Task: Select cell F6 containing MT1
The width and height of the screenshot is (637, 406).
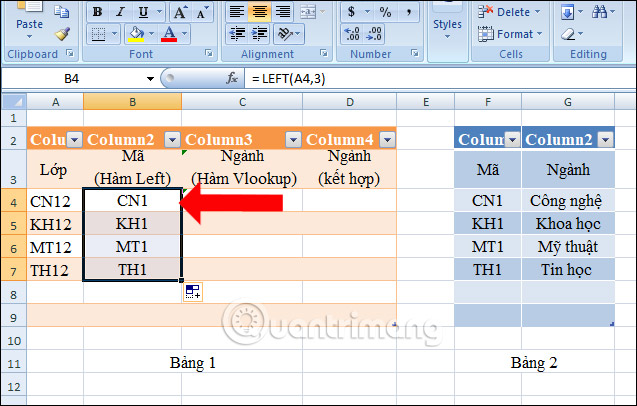Action: coord(488,247)
